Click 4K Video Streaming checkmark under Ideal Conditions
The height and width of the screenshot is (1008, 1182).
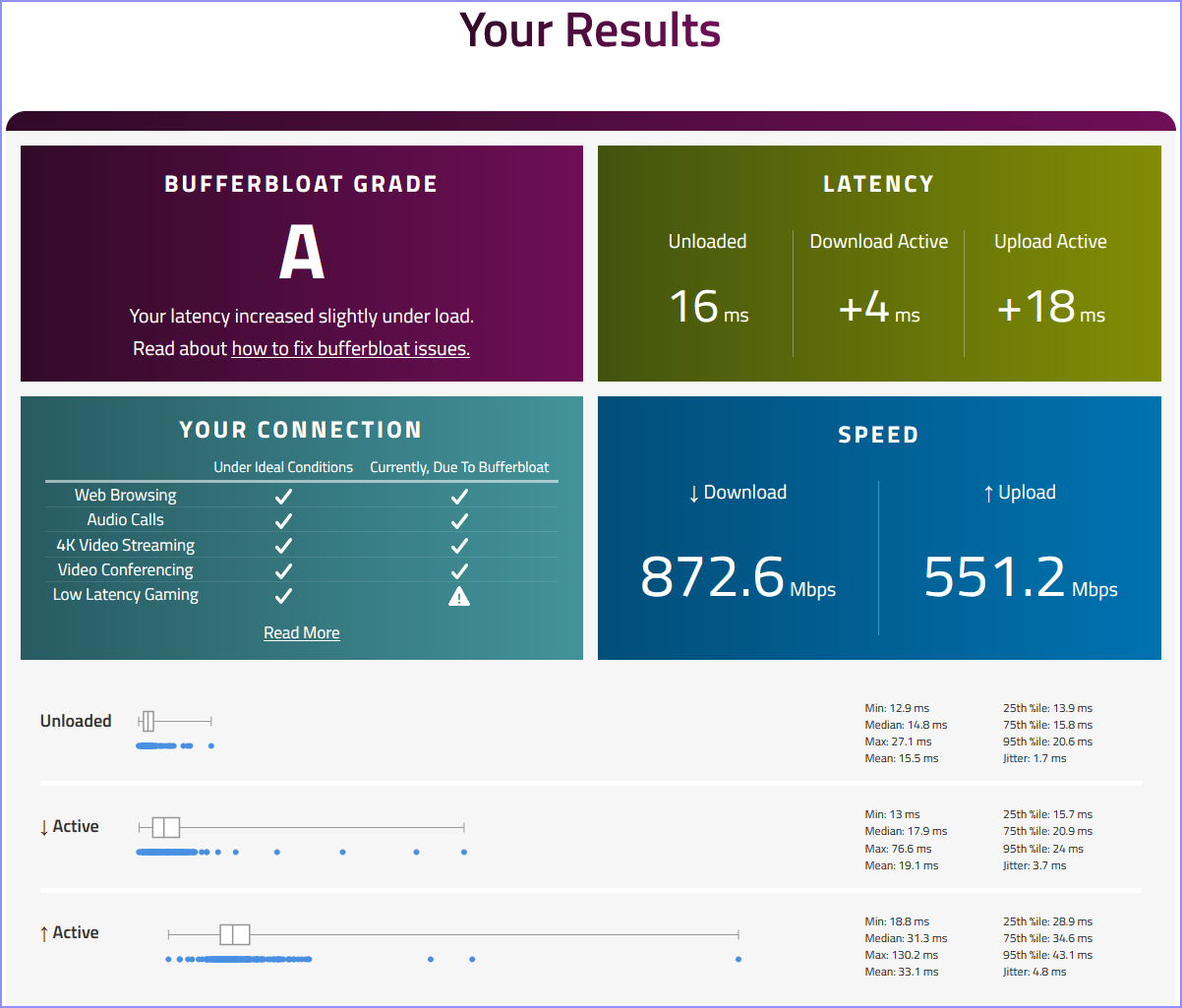pyautogui.click(x=283, y=546)
